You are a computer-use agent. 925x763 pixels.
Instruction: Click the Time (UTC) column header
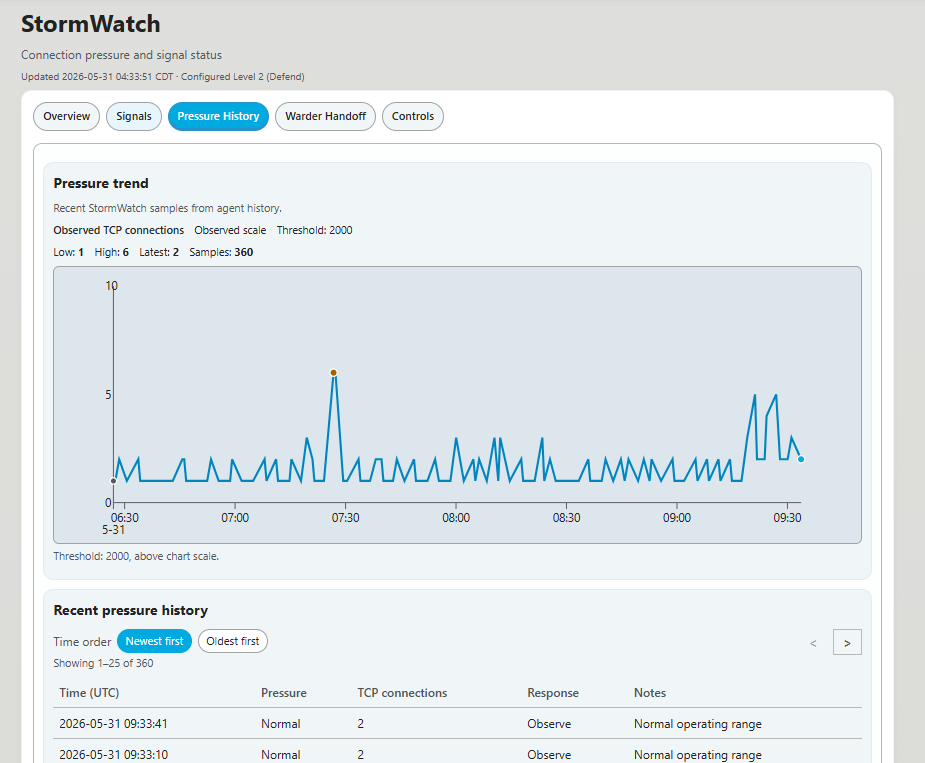click(x=89, y=693)
